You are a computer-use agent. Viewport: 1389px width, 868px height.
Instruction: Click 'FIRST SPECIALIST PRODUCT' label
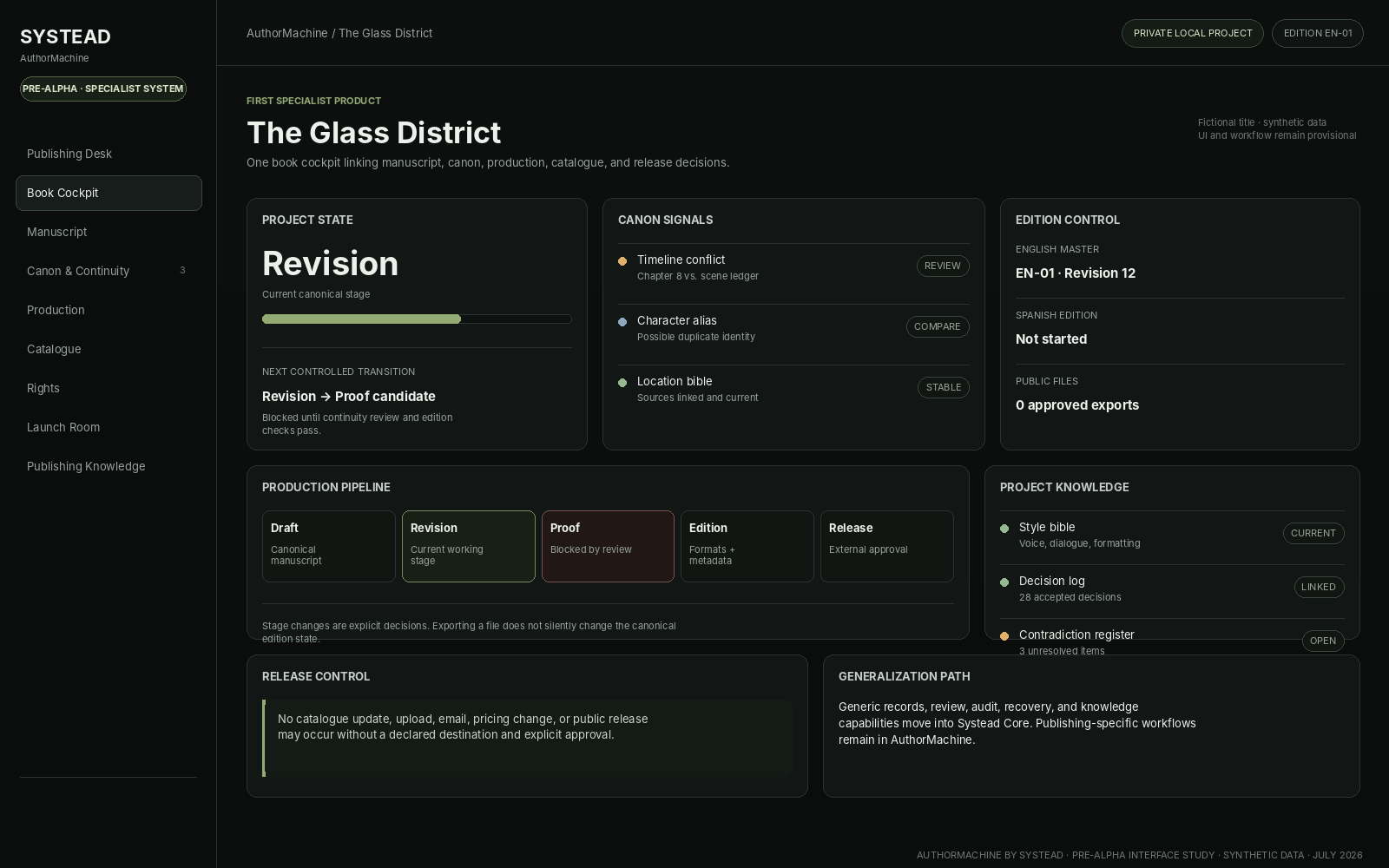[313, 101]
